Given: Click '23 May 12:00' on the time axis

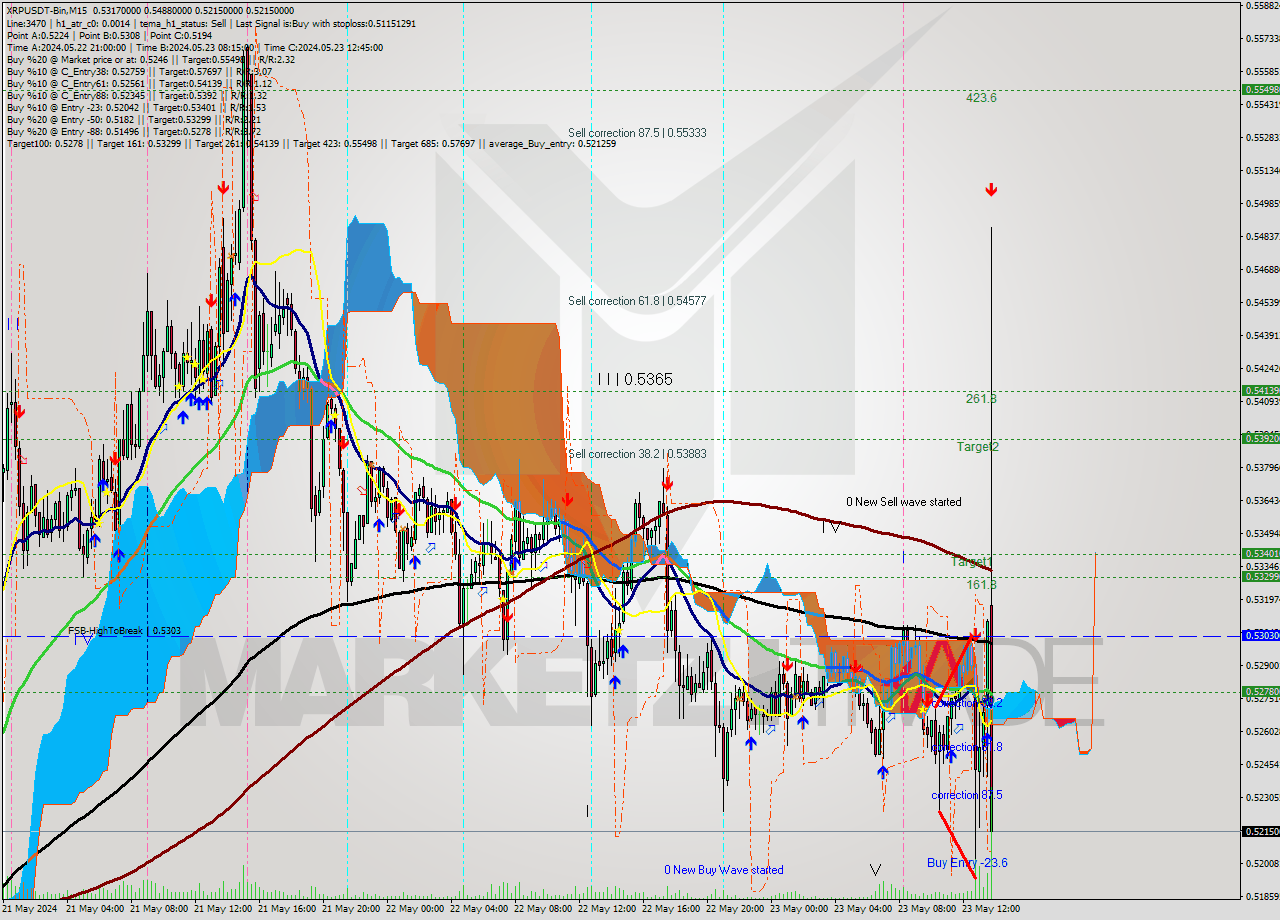Looking at the screenshot, I should tap(991, 909).
